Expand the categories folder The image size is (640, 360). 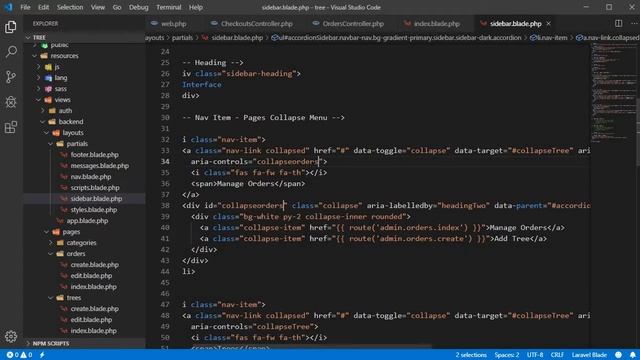(82, 242)
